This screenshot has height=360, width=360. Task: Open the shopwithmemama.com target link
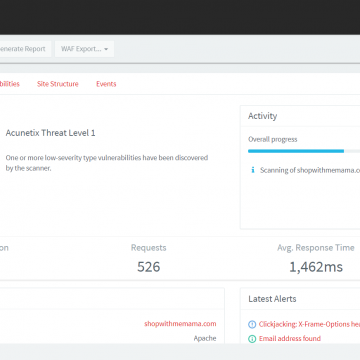click(180, 324)
